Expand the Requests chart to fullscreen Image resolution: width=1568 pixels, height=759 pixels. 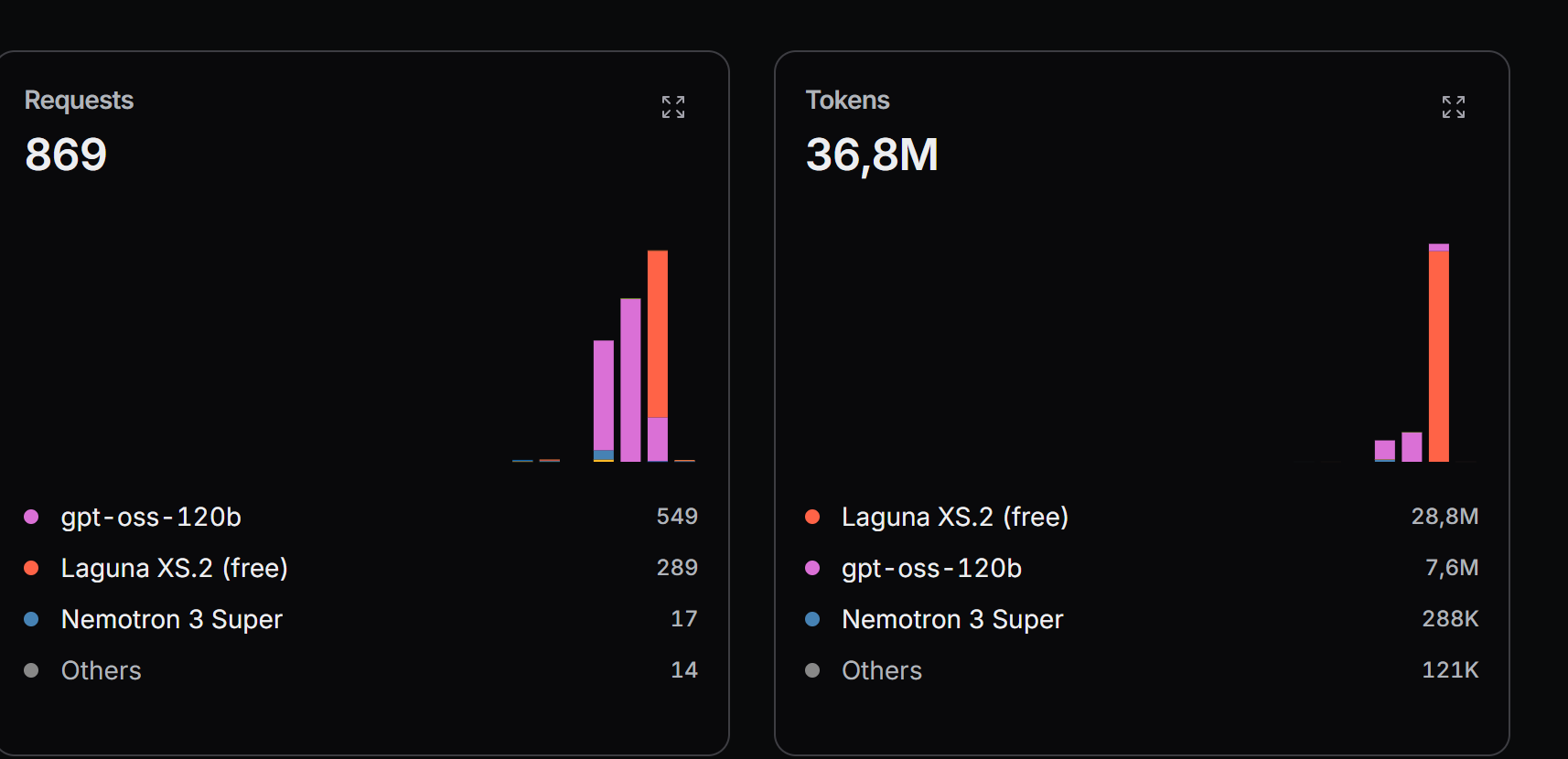tap(673, 107)
